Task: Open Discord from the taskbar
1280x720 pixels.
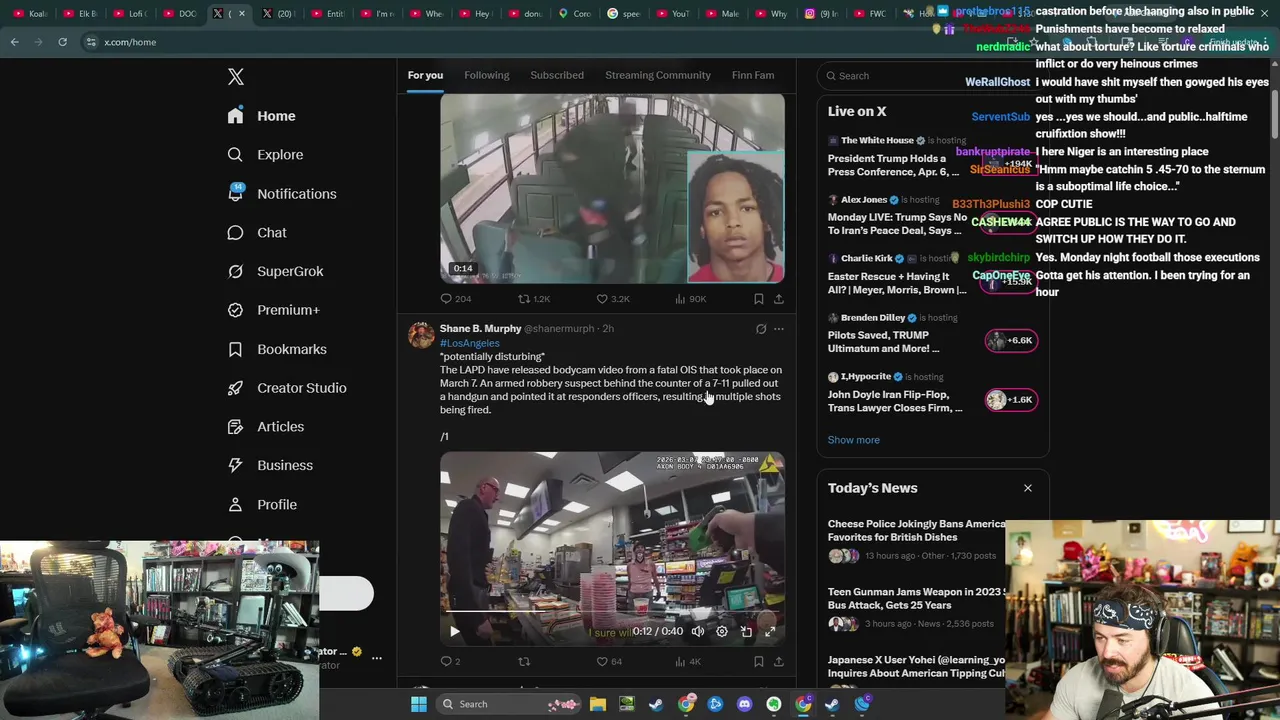Action: pos(744,704)
